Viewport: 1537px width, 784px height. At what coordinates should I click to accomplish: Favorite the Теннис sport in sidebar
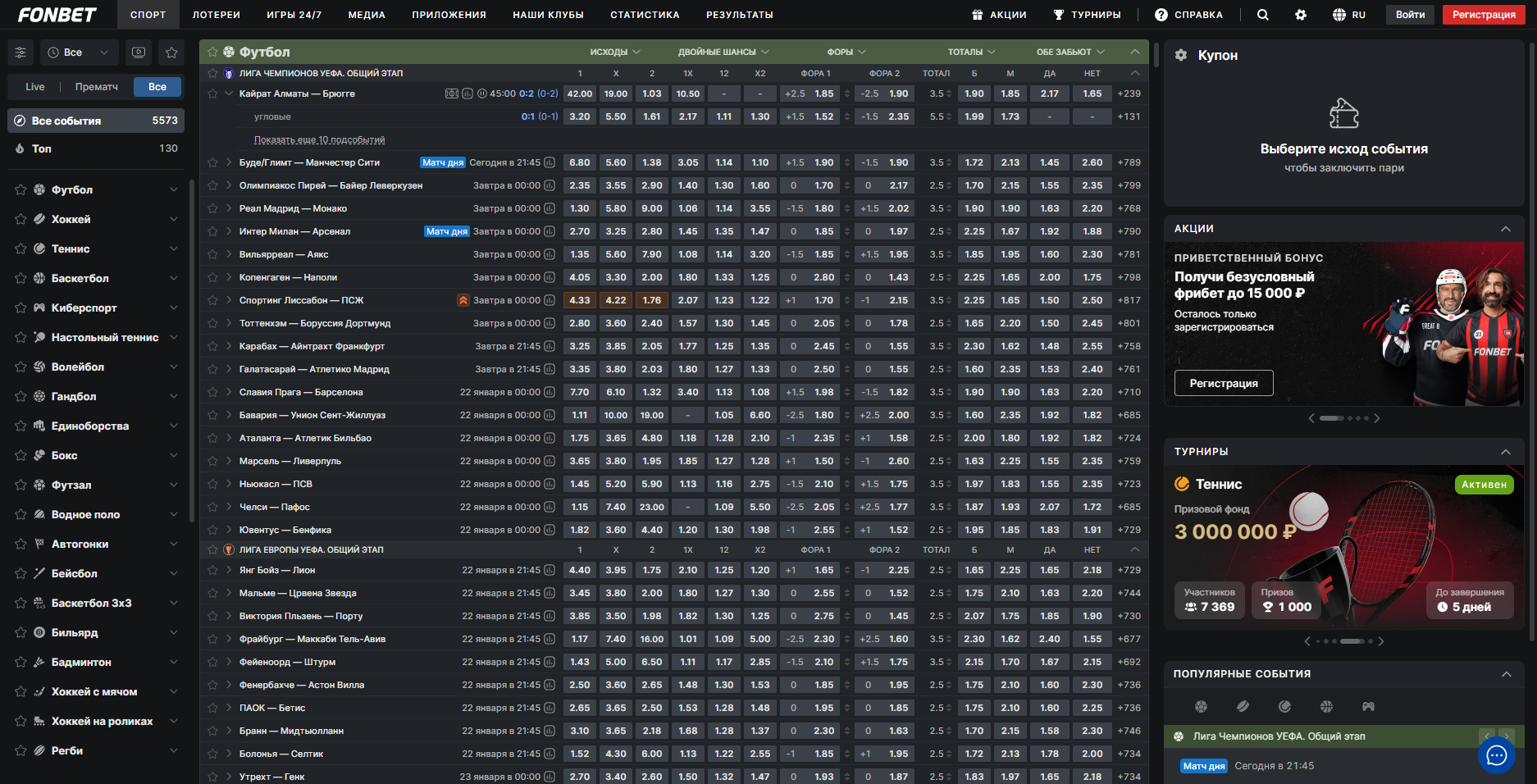tap(21, 249)
